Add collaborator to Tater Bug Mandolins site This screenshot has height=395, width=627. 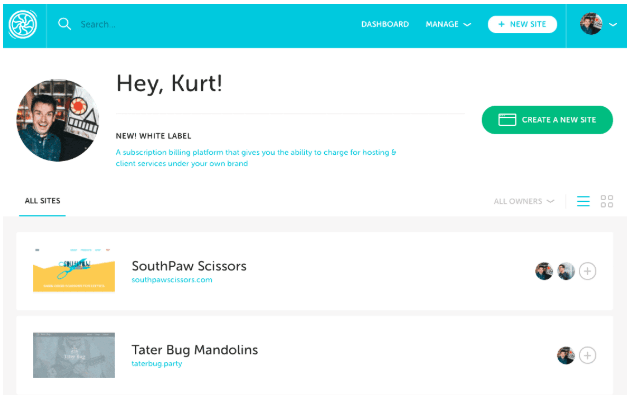pos(587,355)
